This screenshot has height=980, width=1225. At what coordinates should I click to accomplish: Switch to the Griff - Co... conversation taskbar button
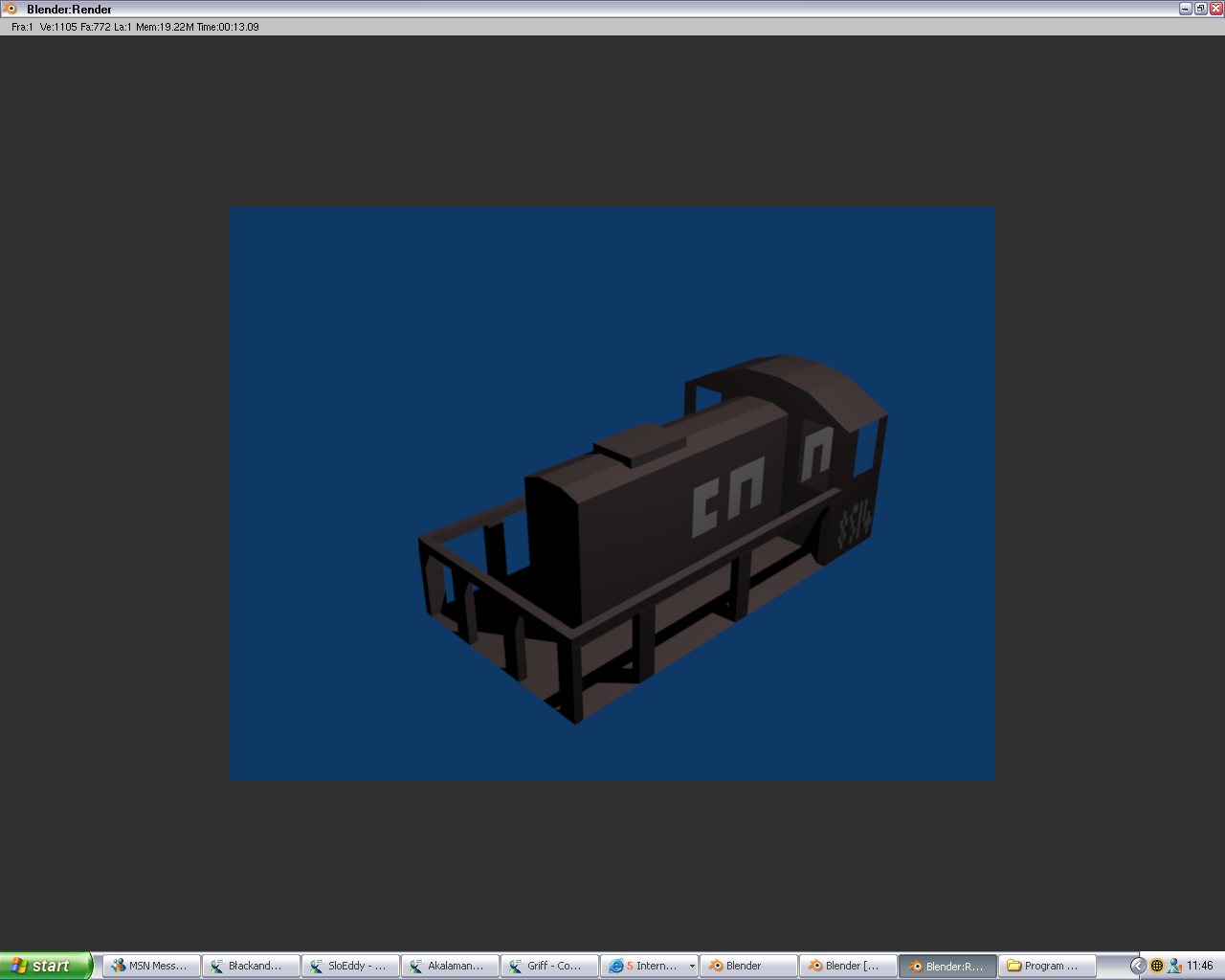coord(550,966)
